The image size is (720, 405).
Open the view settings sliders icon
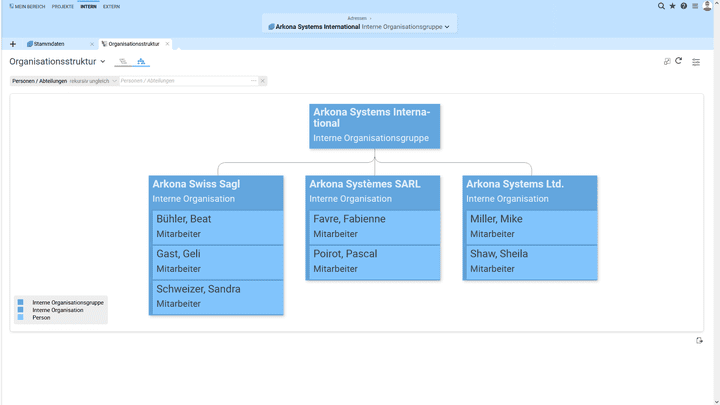(696, 62)
